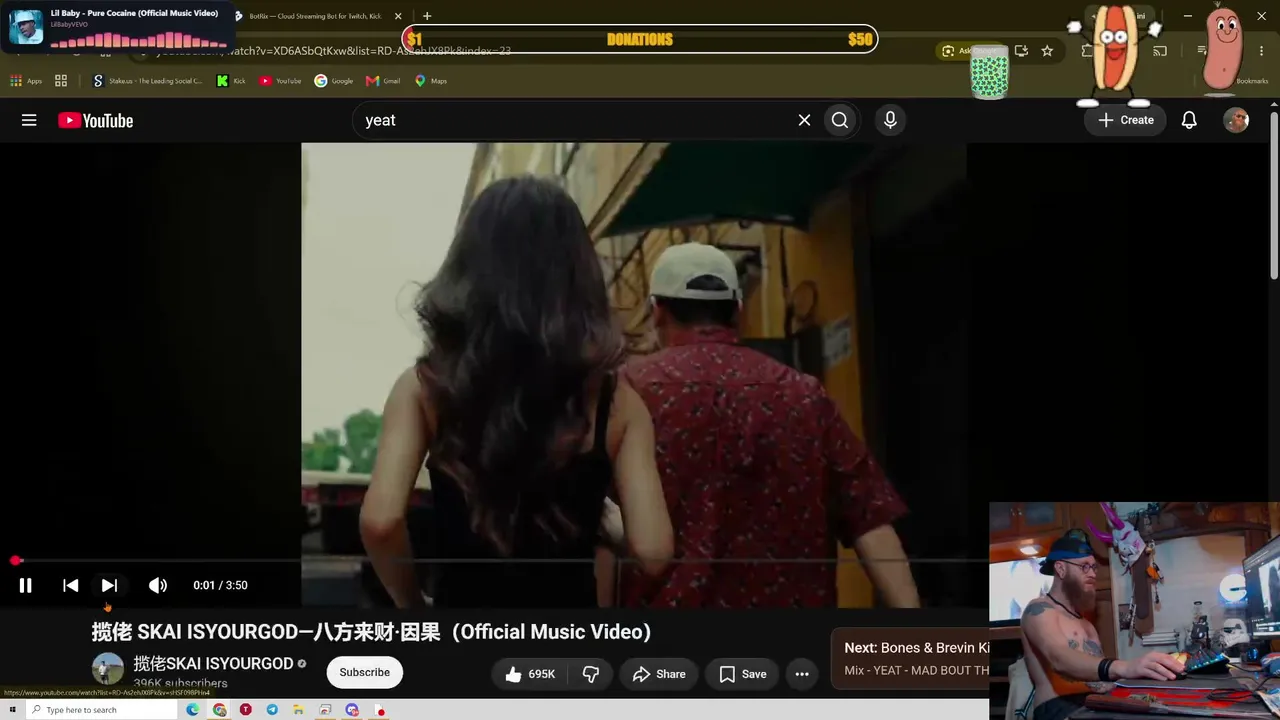Start voice search with the microphone
Viewport: 1280px width, 720px height.
point(890,120)
